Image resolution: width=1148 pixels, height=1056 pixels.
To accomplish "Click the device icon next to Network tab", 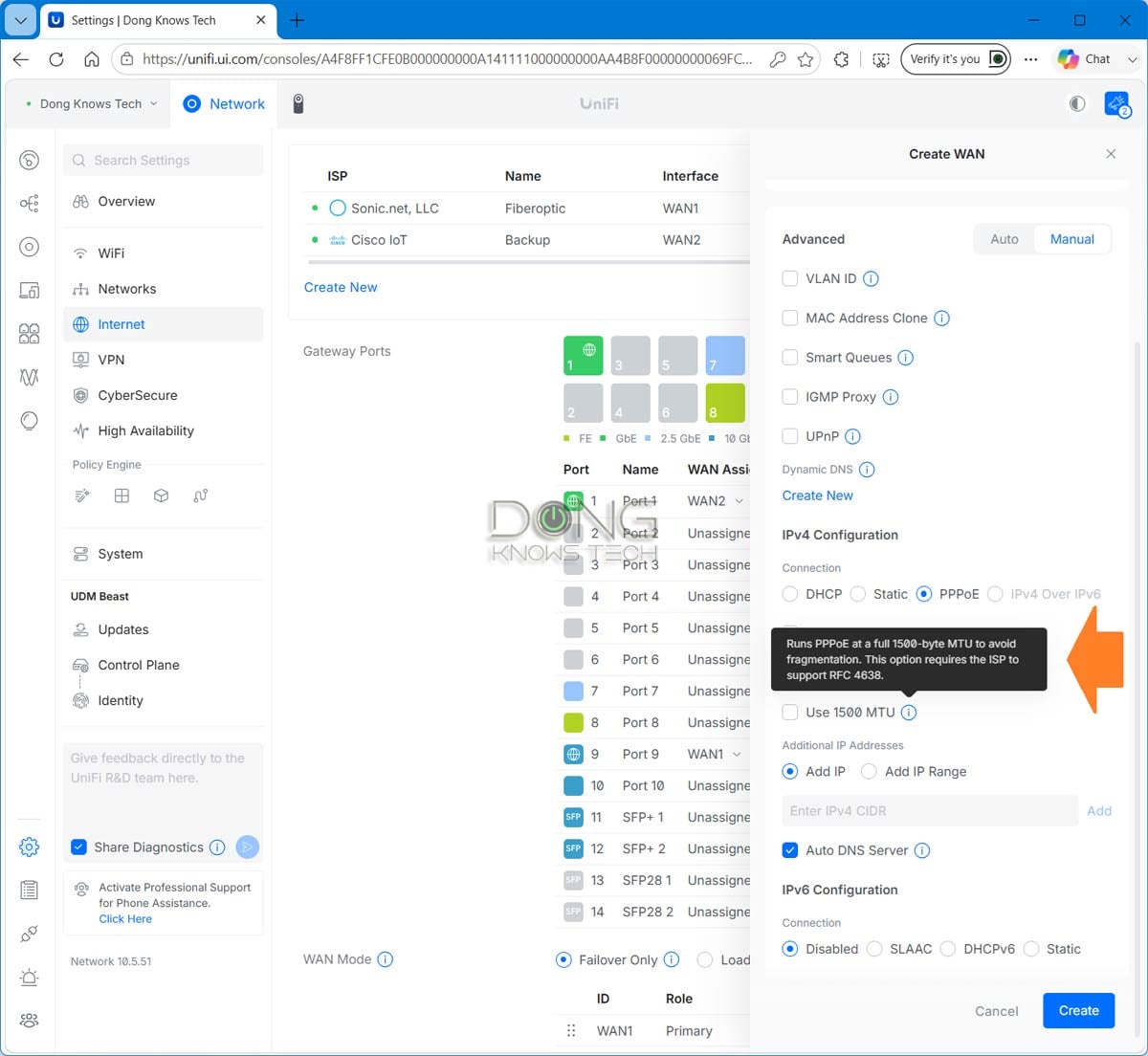I will (298, 103).
